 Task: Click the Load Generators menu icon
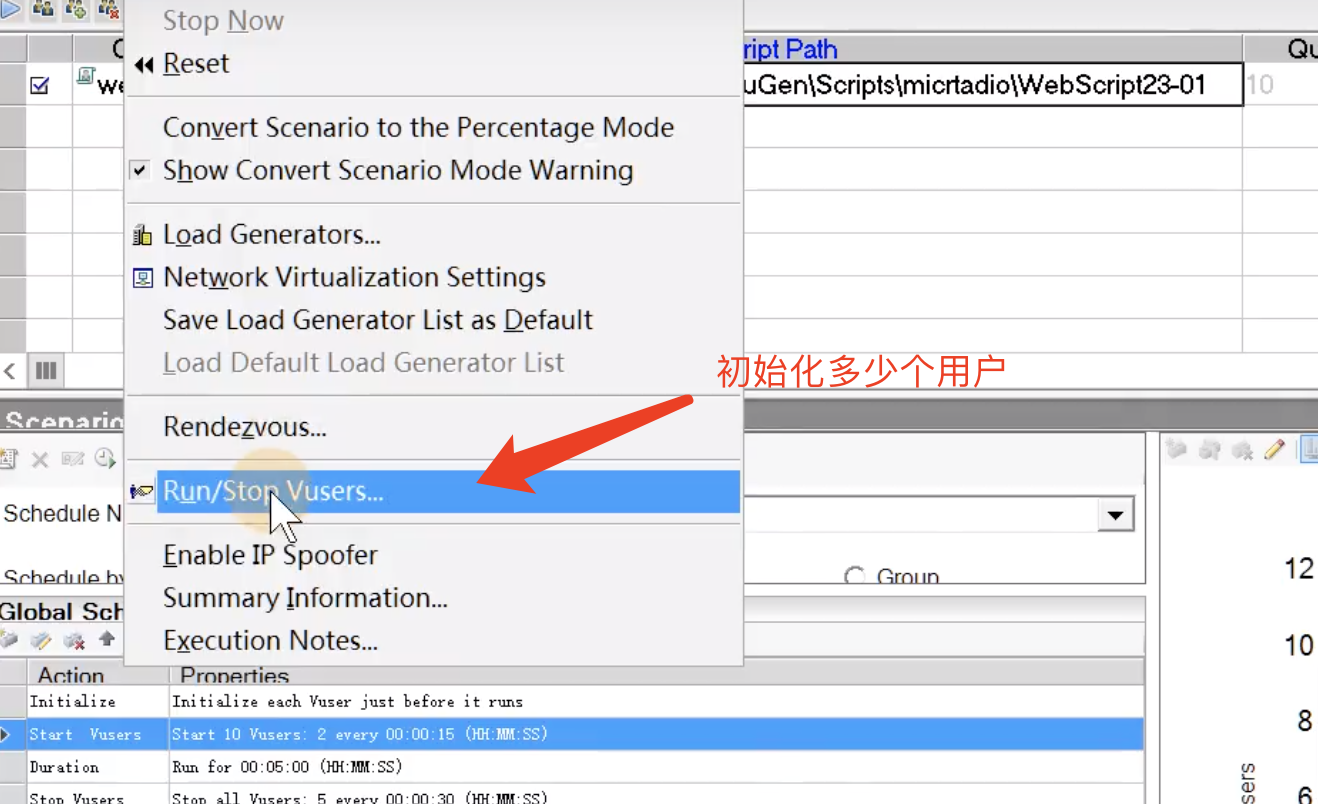pyautogui.click(x=142, y=236)
